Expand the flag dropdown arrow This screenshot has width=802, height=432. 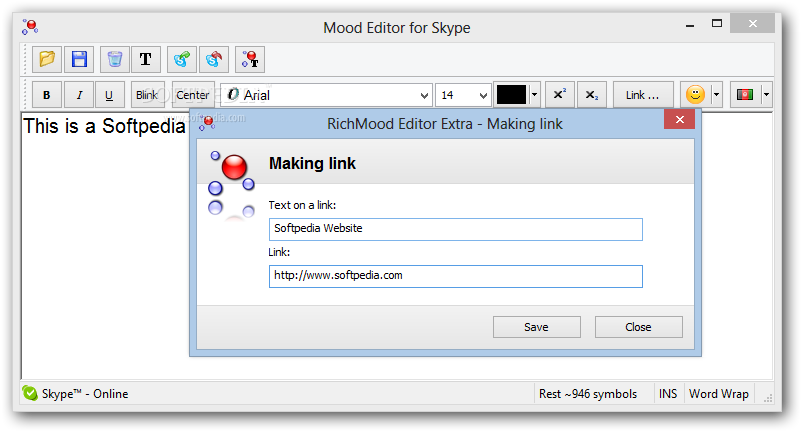766,95
